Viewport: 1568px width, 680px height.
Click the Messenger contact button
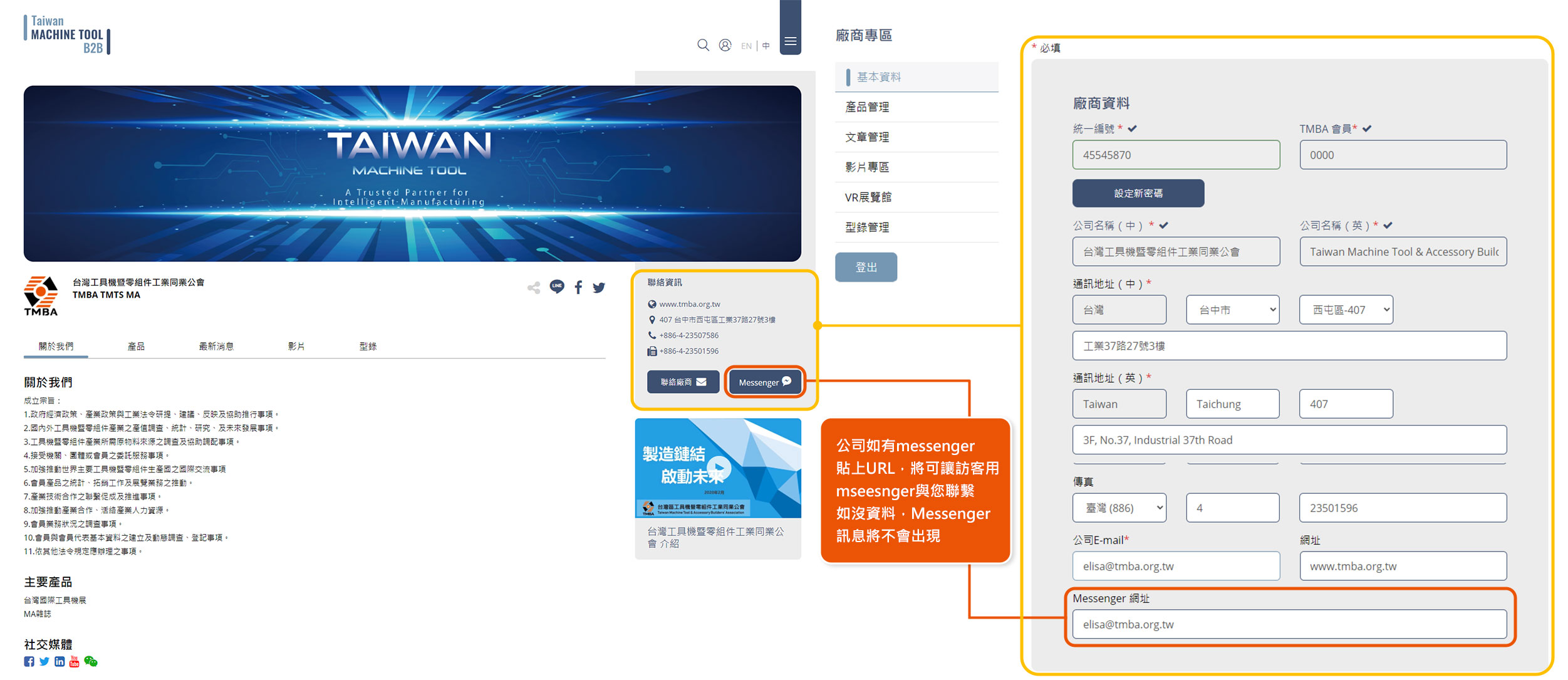(x=765, y=382)
